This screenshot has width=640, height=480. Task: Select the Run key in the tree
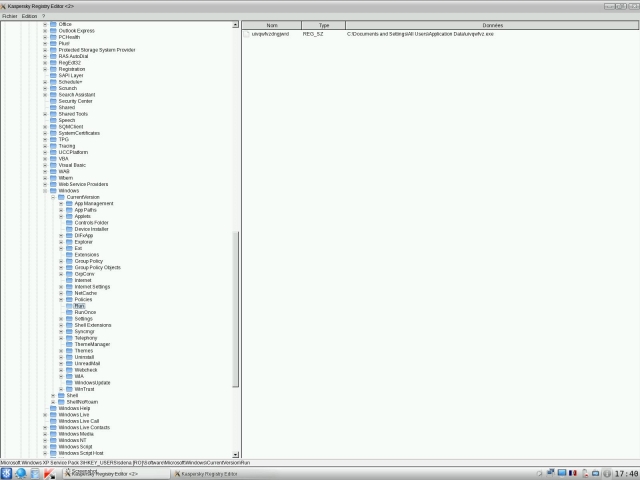80,306
